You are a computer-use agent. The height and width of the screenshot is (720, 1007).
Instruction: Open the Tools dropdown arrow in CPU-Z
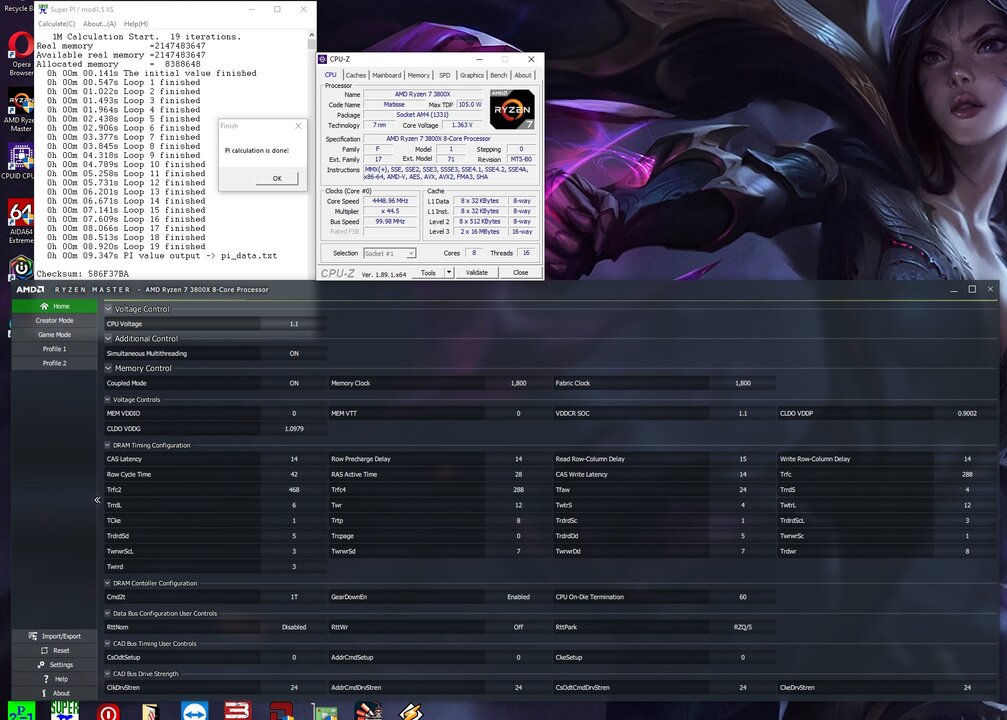(x=449, y=272)
